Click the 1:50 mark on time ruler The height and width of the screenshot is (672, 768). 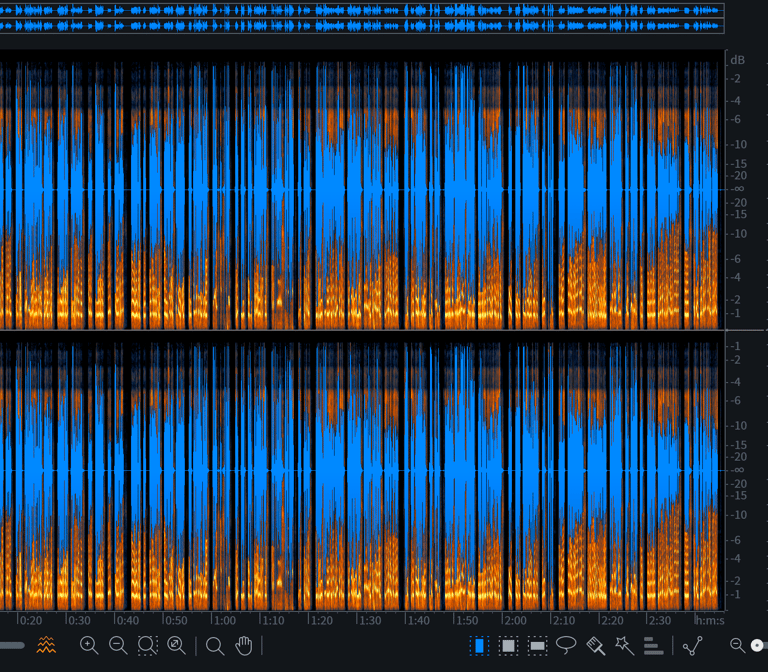point(467,621)
